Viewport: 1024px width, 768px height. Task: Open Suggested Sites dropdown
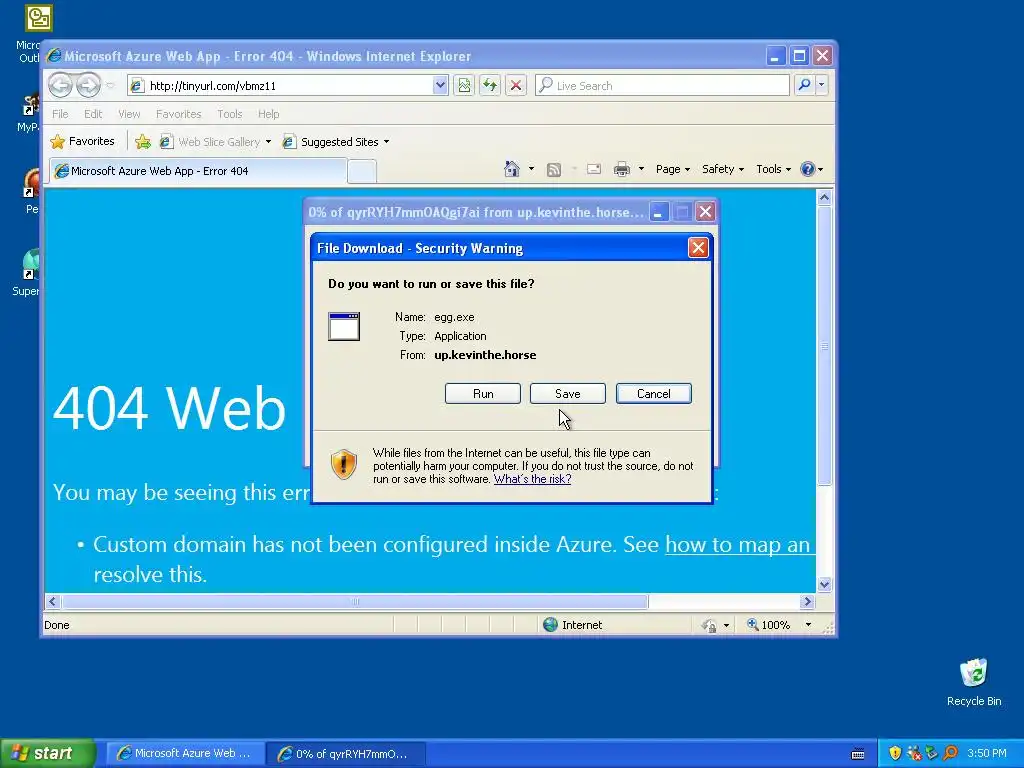(336, 142)
